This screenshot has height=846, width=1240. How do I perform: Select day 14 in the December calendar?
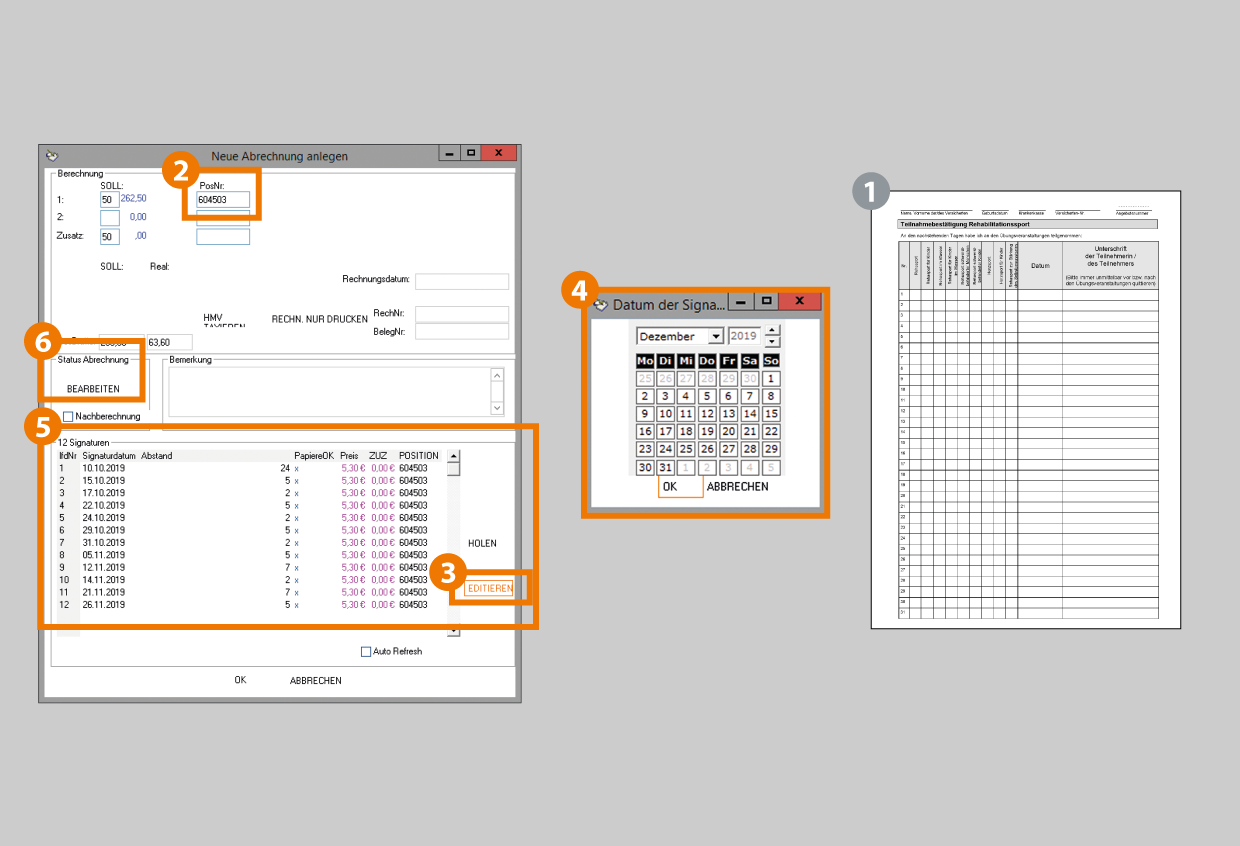[x=749, y=414]
